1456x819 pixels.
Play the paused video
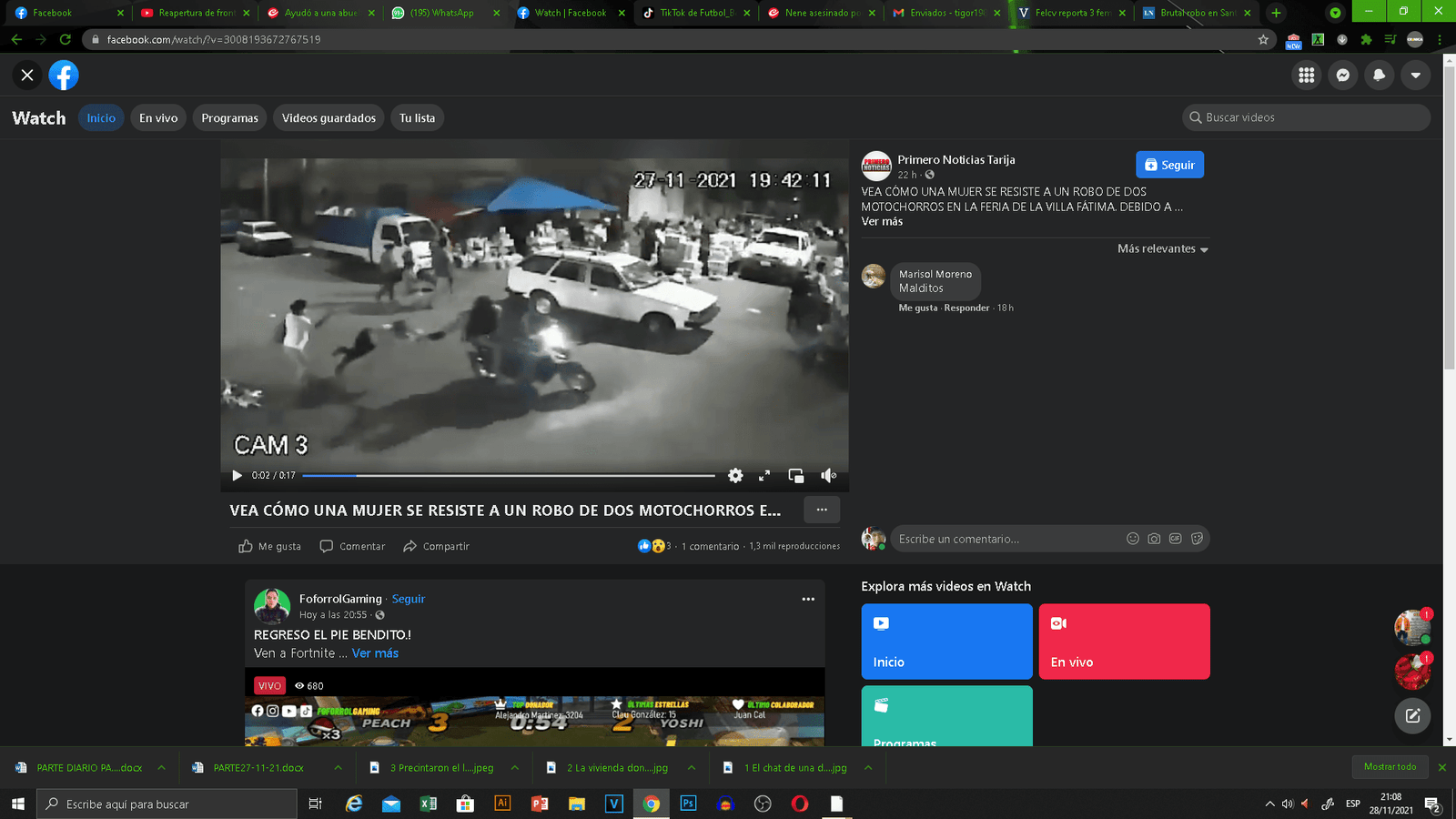pos(238,475)
